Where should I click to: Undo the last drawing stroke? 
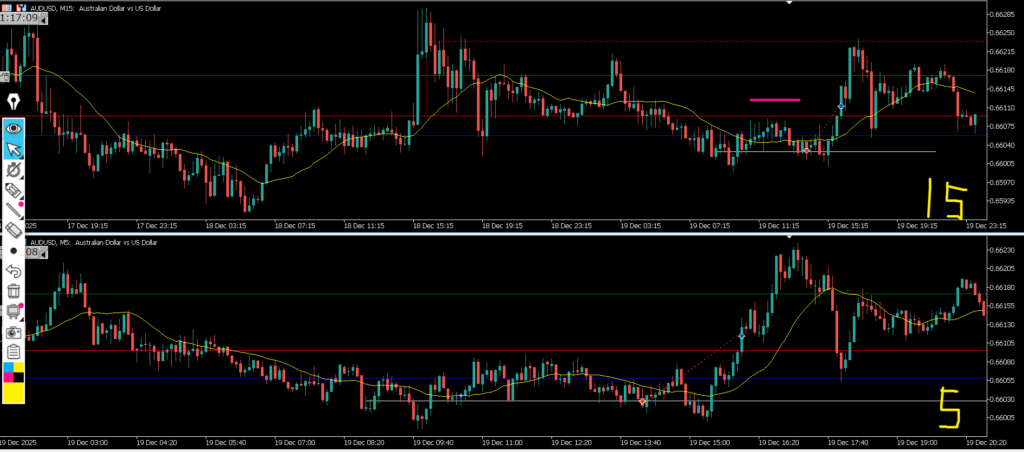click(14, 271)
